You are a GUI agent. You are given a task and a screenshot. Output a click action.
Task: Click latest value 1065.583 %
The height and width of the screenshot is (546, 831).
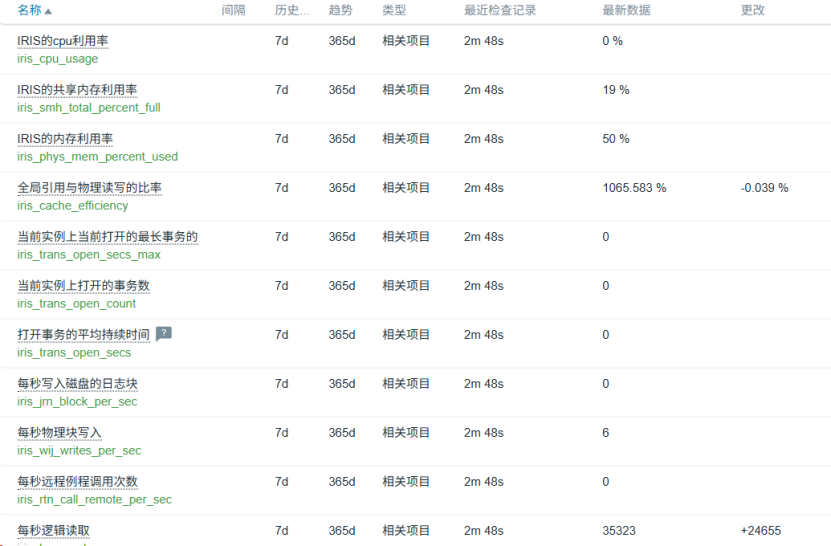click(x=634, y=188)
